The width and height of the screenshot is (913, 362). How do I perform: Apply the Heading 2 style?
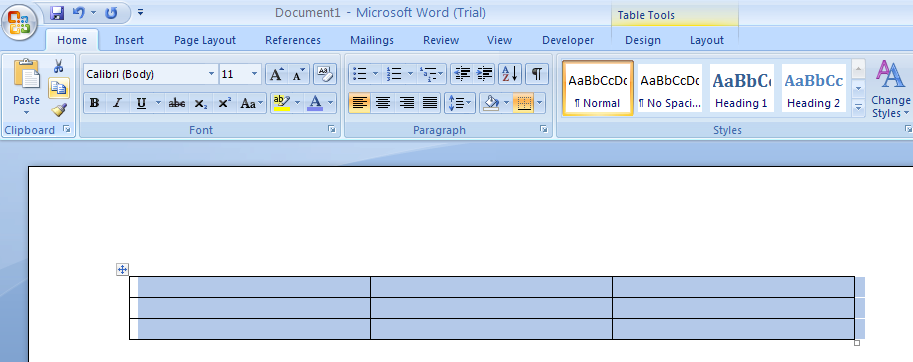(x=813, y=88)
